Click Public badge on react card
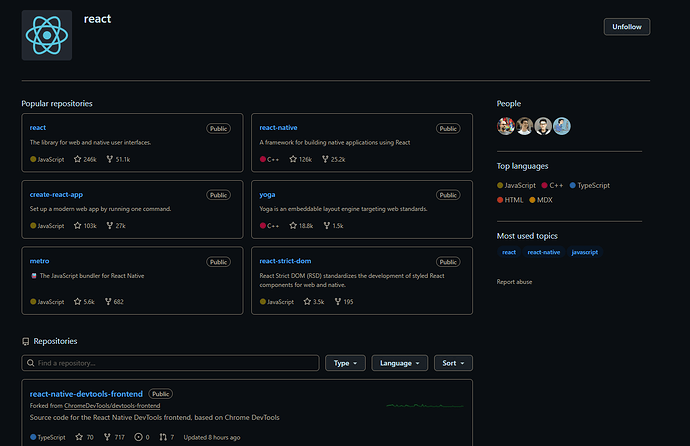The width and height of the screenshot is (690, 446). pos(218,128)
